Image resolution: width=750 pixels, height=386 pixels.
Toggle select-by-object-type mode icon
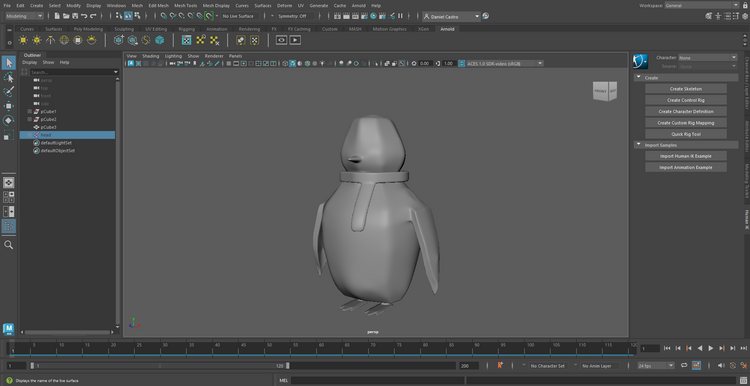coord(128,16)
